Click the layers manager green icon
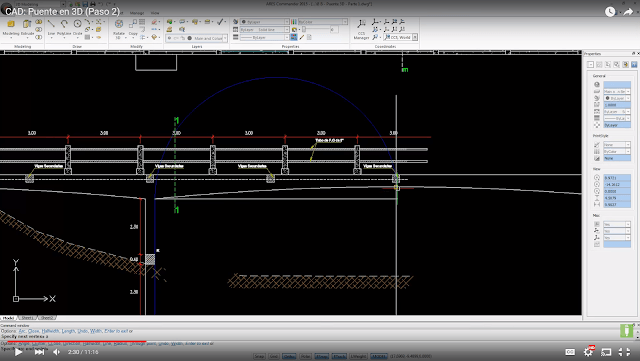This screenshot has height=361, width=640. point(169,22)
